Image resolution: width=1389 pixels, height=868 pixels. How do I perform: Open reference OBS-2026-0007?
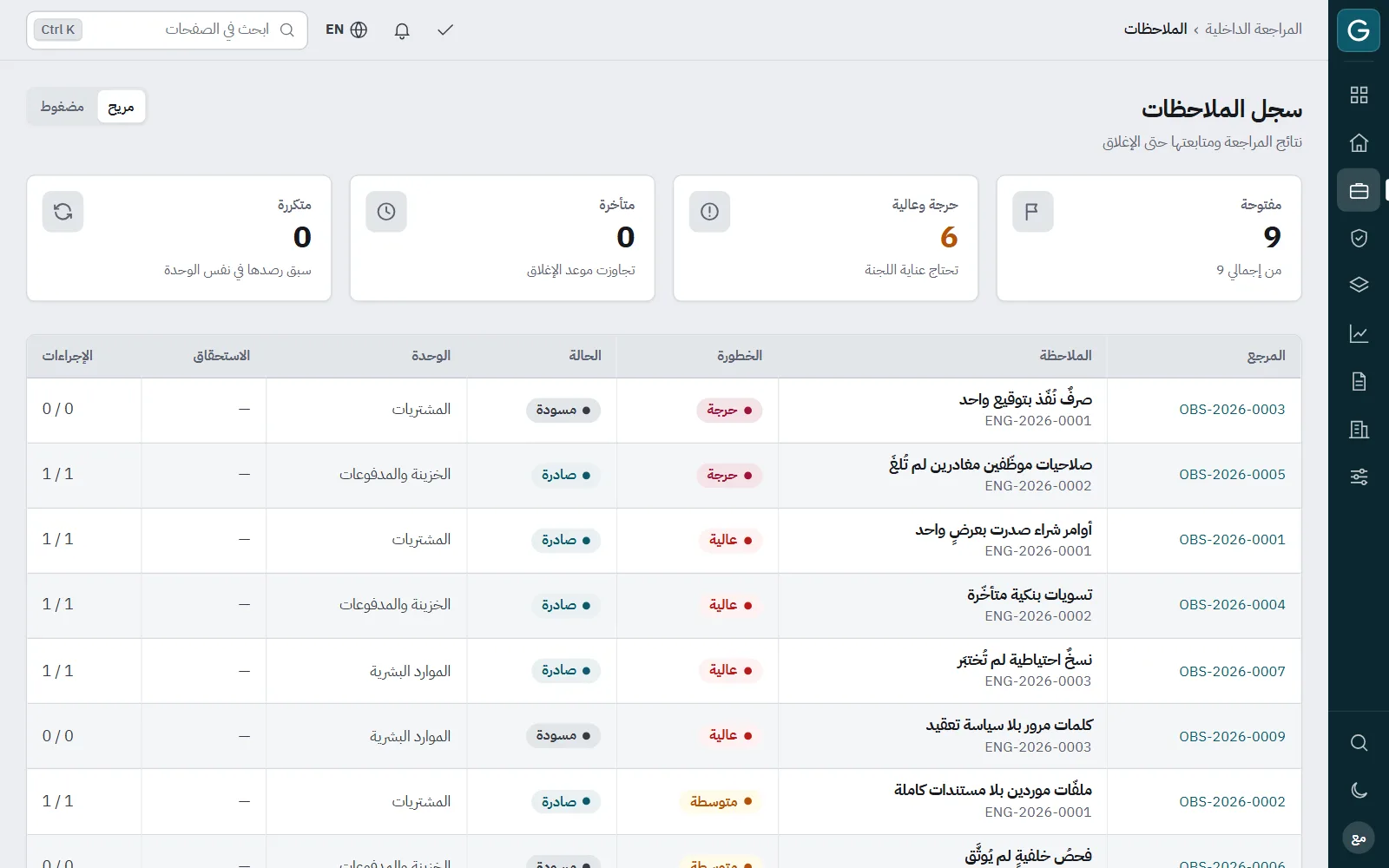click(x=1232, y=671)
